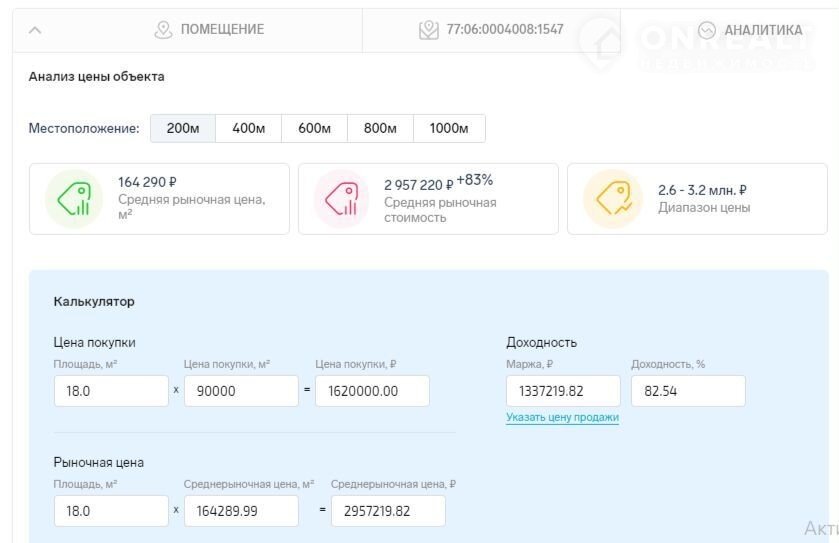
Task: Open the ПОМЕЩЕНИЕ tab
Action: pyautogui.click(x=210, y=30)
